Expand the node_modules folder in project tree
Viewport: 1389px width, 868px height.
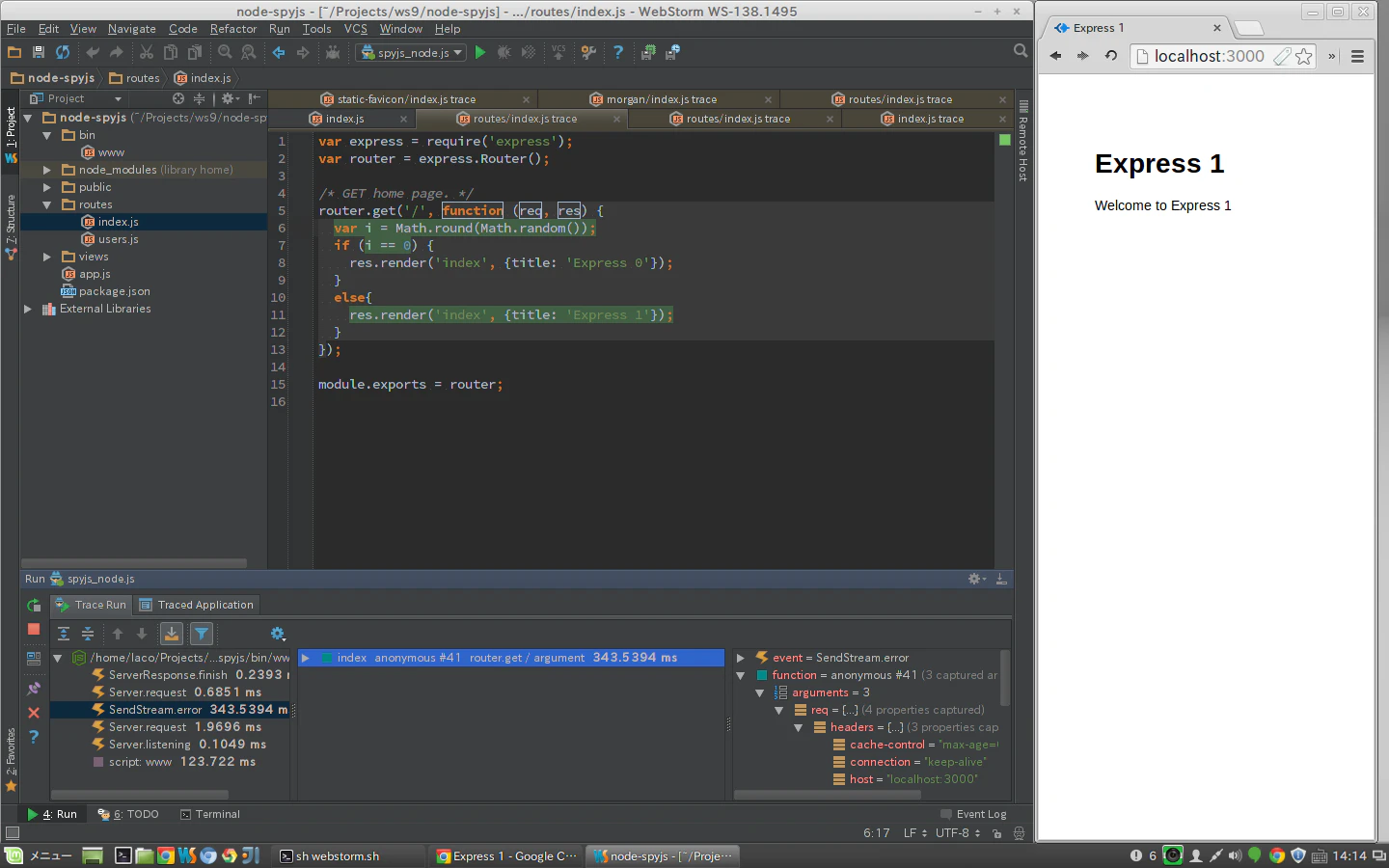click(x=46, y=170)
